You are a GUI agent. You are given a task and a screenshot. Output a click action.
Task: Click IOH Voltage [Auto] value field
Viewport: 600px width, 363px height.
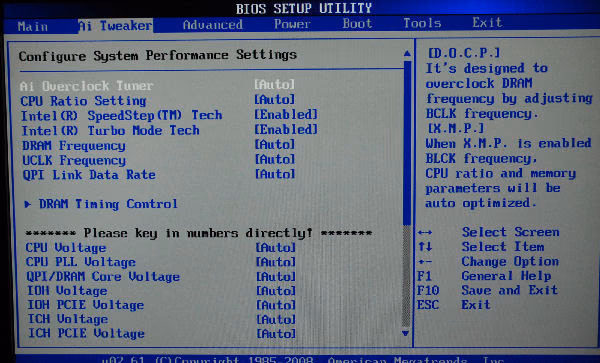276,291
